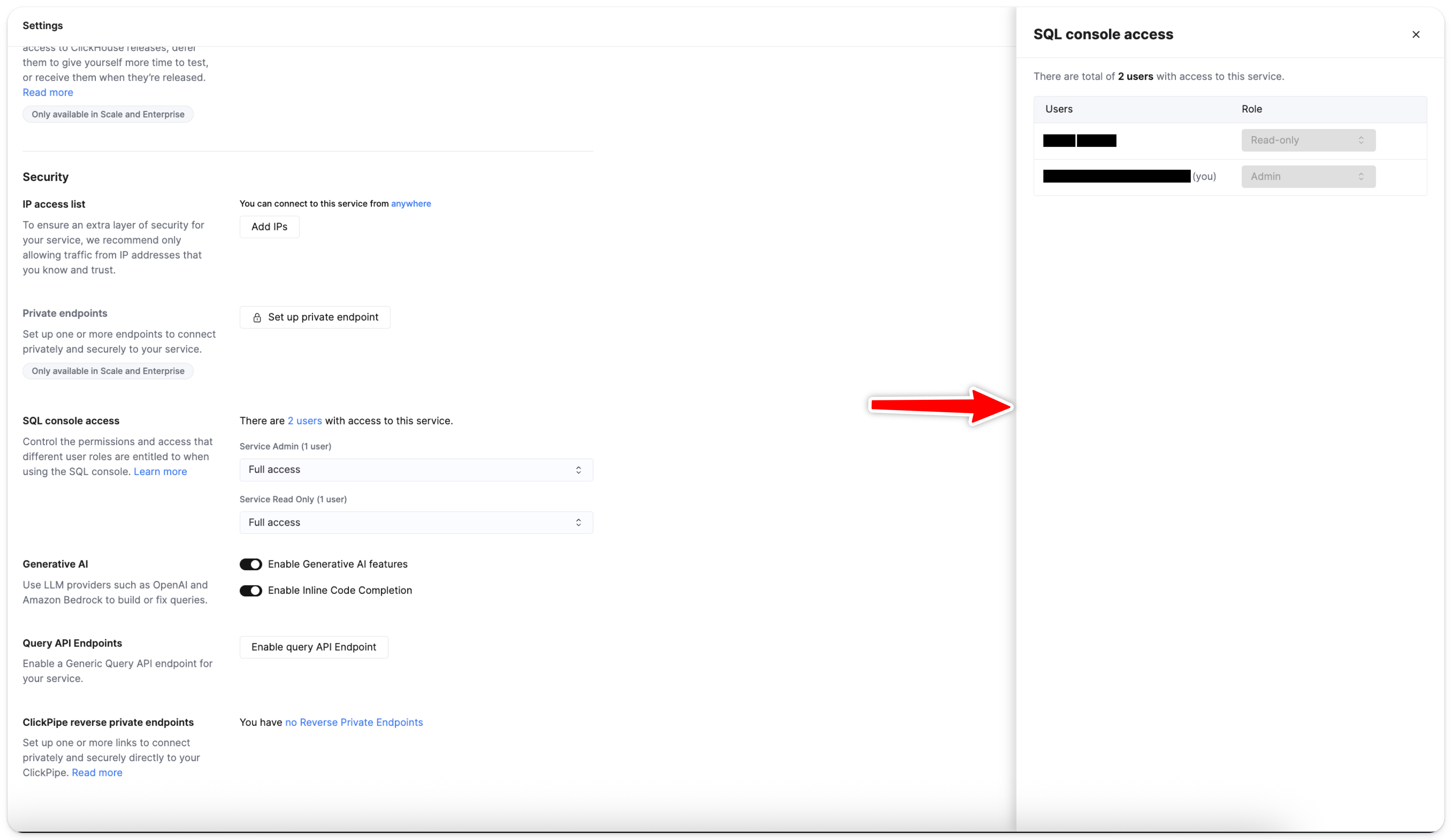Image resolution: width=1452 pixels, height=840 pixels.
Task: Toggle Enable Generative AI features switch
Action: click(251, 564)
